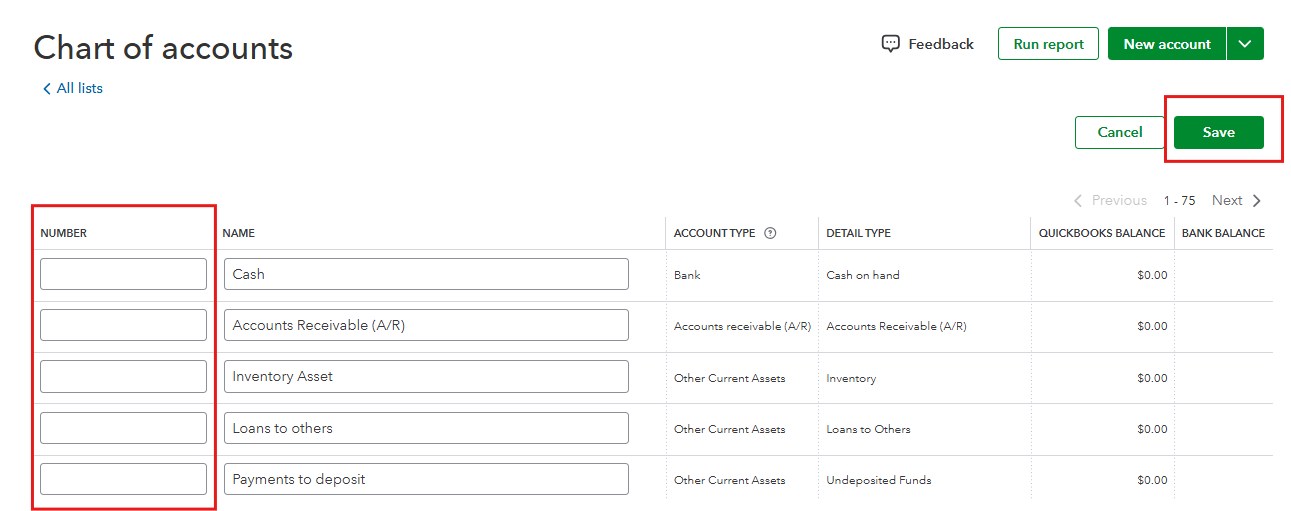1291x511 pixels.
Task: Click number input for Loans to others
Action: pos(123,428)
